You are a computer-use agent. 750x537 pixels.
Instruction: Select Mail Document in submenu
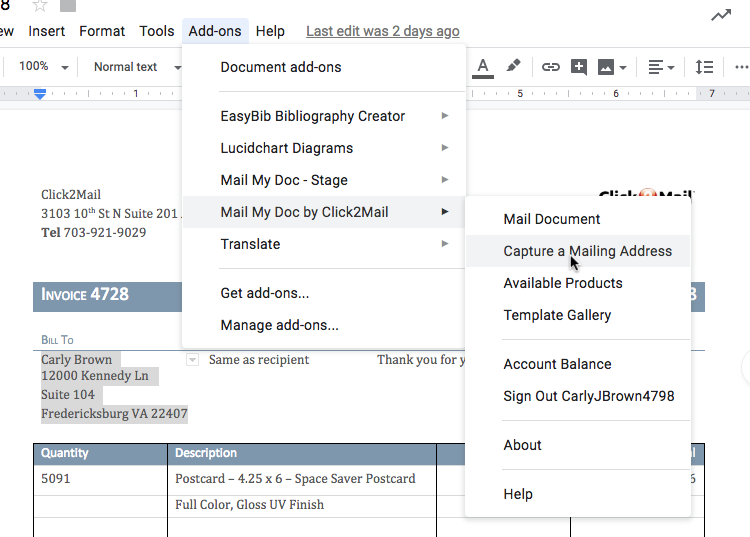point(578,219)
